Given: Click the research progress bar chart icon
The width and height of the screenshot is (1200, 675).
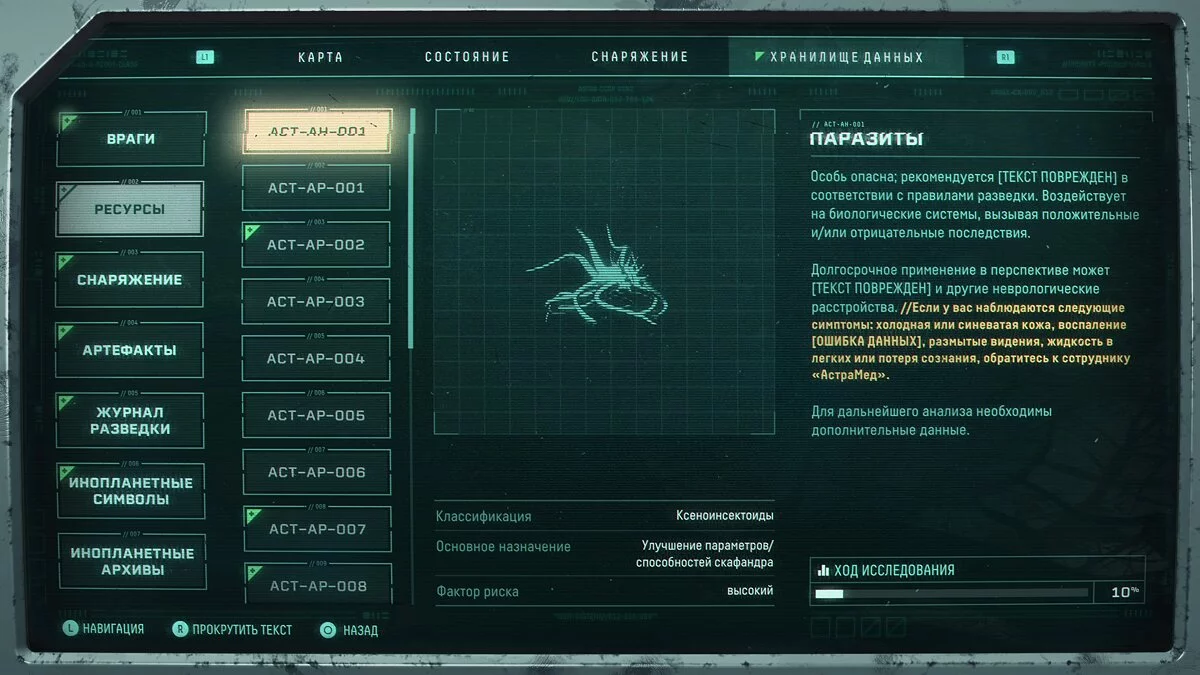Looking at the screenshot, I should (x=823, y=570).
